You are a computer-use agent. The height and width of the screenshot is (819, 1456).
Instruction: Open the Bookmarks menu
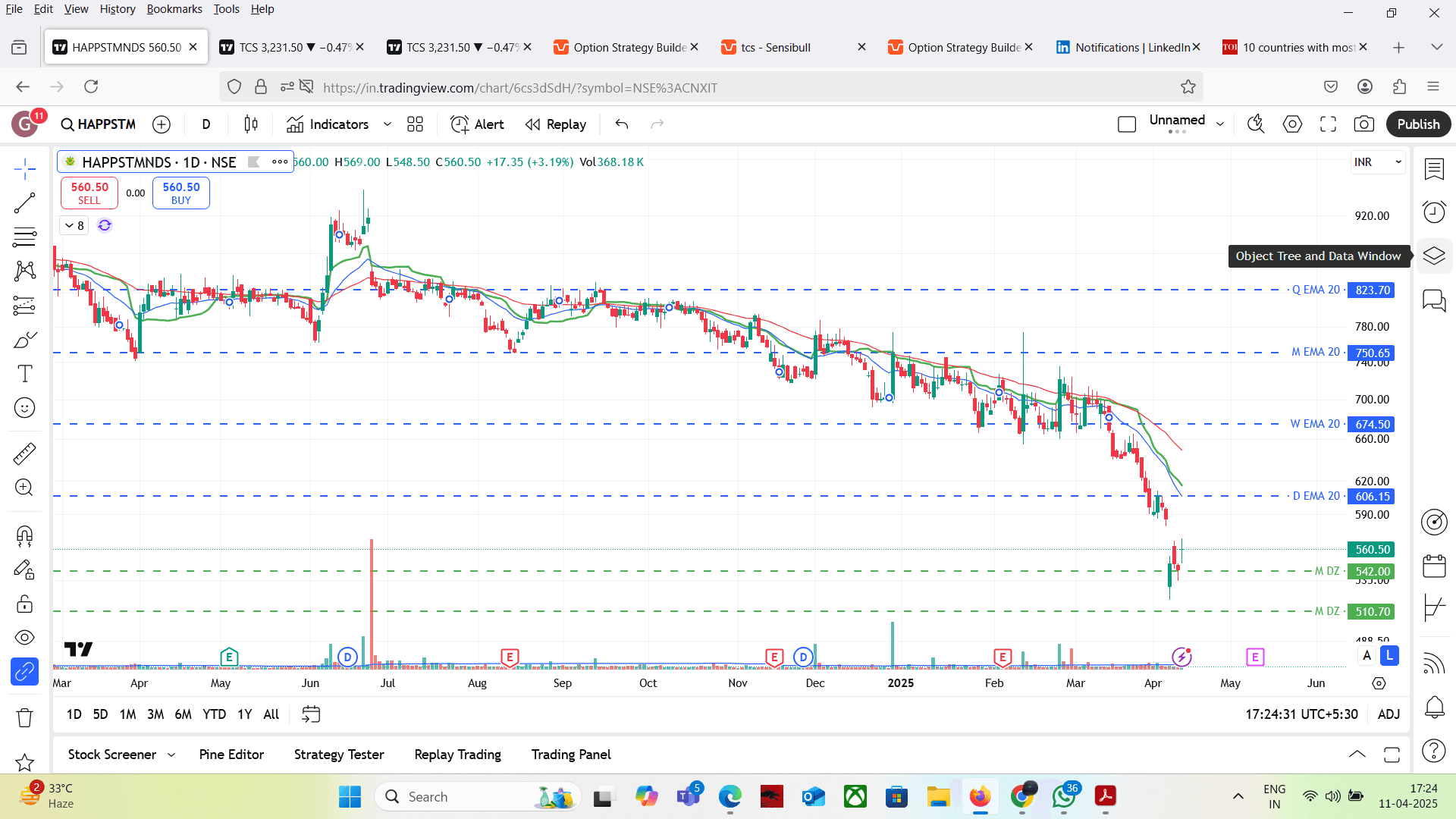174,9
